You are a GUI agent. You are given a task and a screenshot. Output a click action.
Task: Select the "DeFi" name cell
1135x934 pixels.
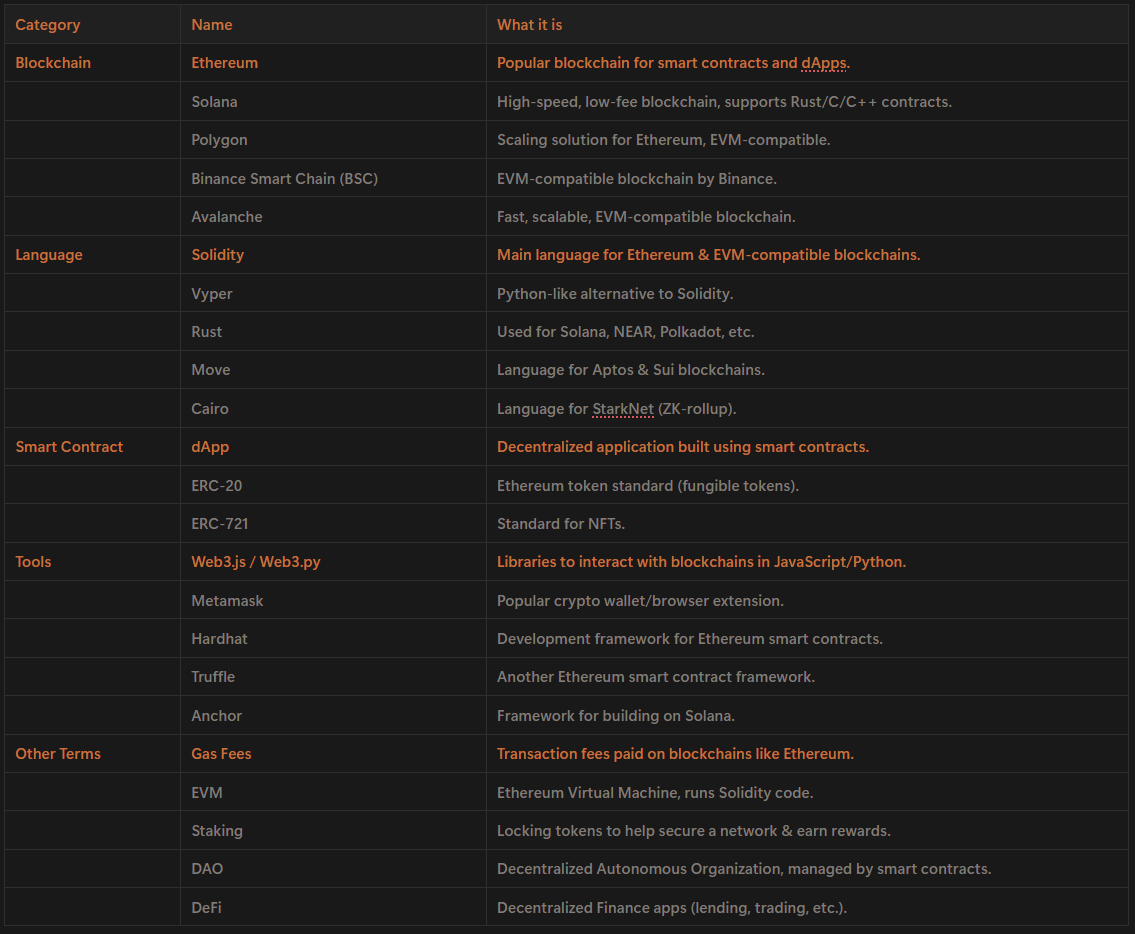(207, 908)
